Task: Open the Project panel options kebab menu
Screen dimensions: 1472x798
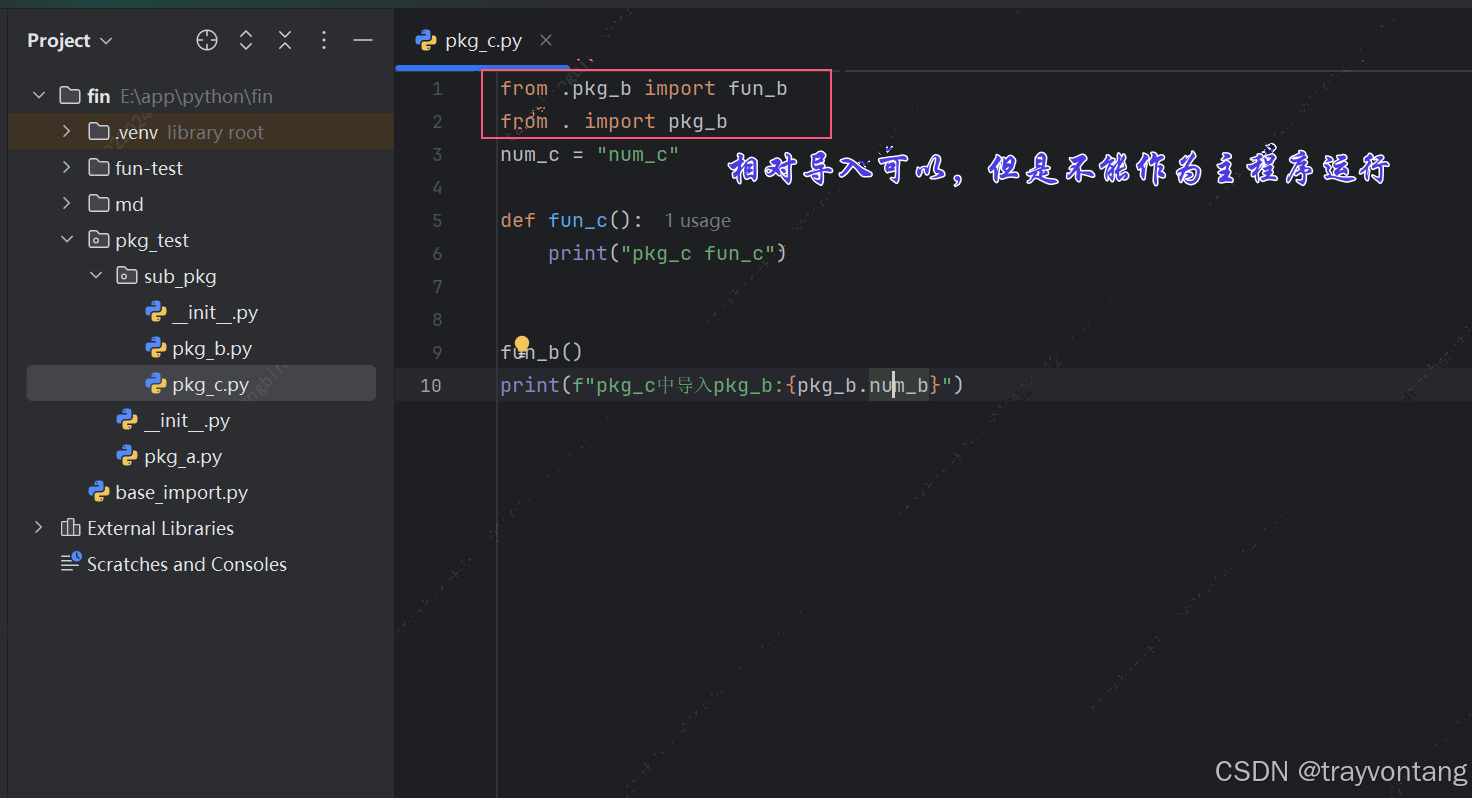Action: tap(324, 40)
